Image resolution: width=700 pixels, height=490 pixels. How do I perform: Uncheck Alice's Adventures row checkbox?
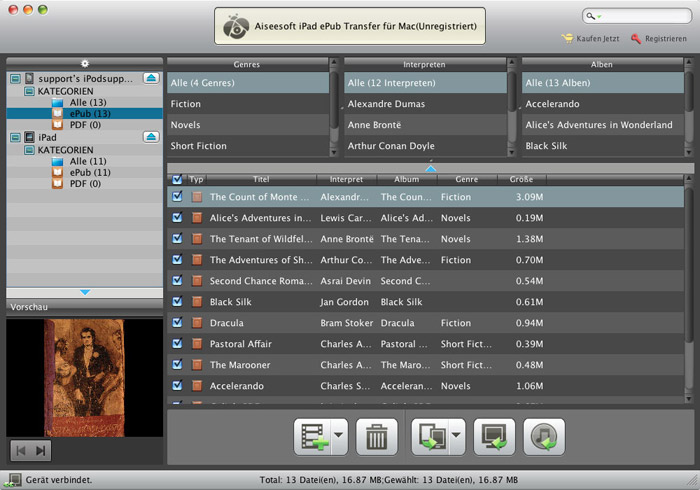pos(177,217)
